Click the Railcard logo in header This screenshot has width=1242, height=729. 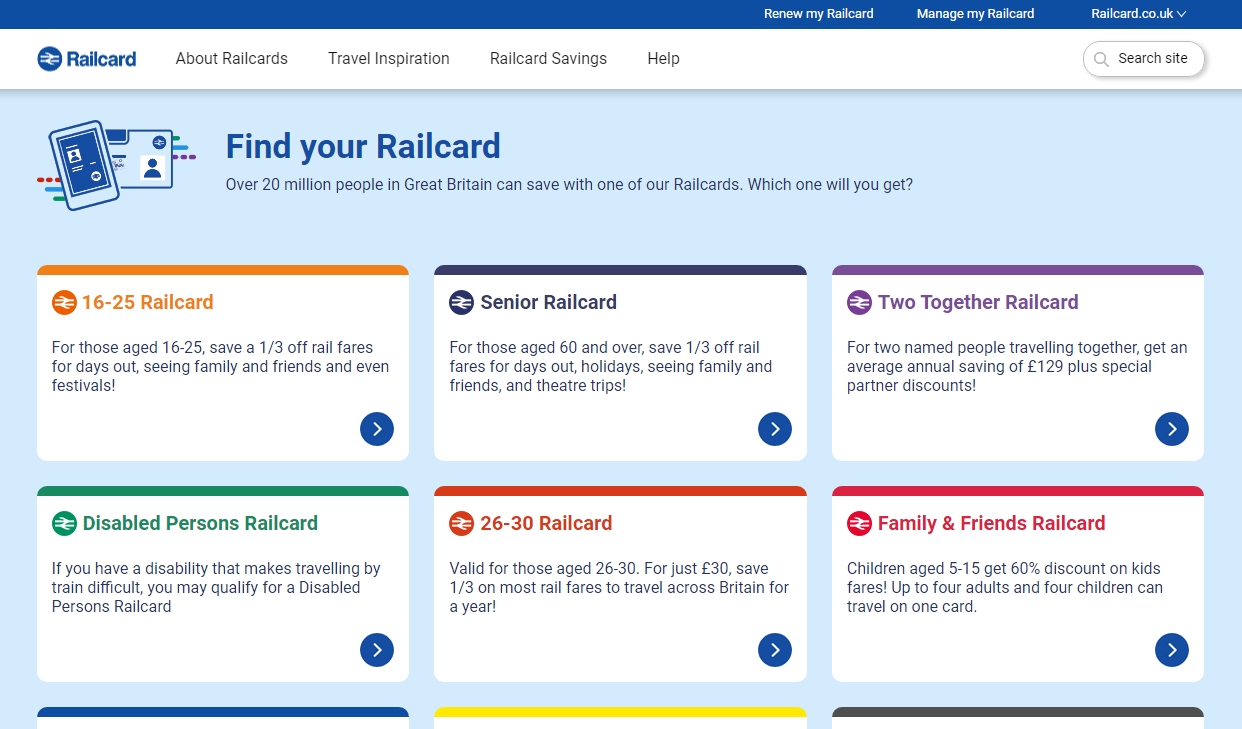tap(87, 59)
